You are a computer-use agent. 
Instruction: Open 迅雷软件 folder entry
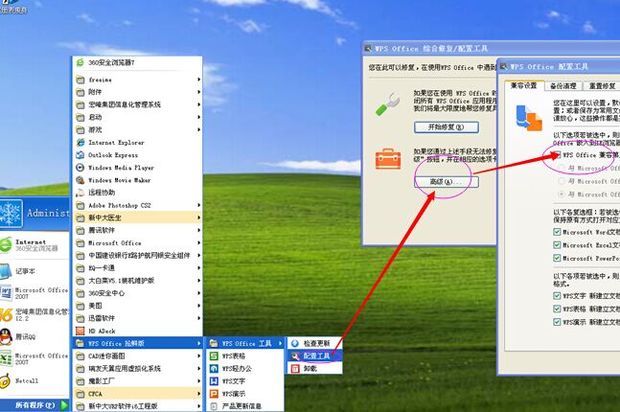(x=137, y=318)
